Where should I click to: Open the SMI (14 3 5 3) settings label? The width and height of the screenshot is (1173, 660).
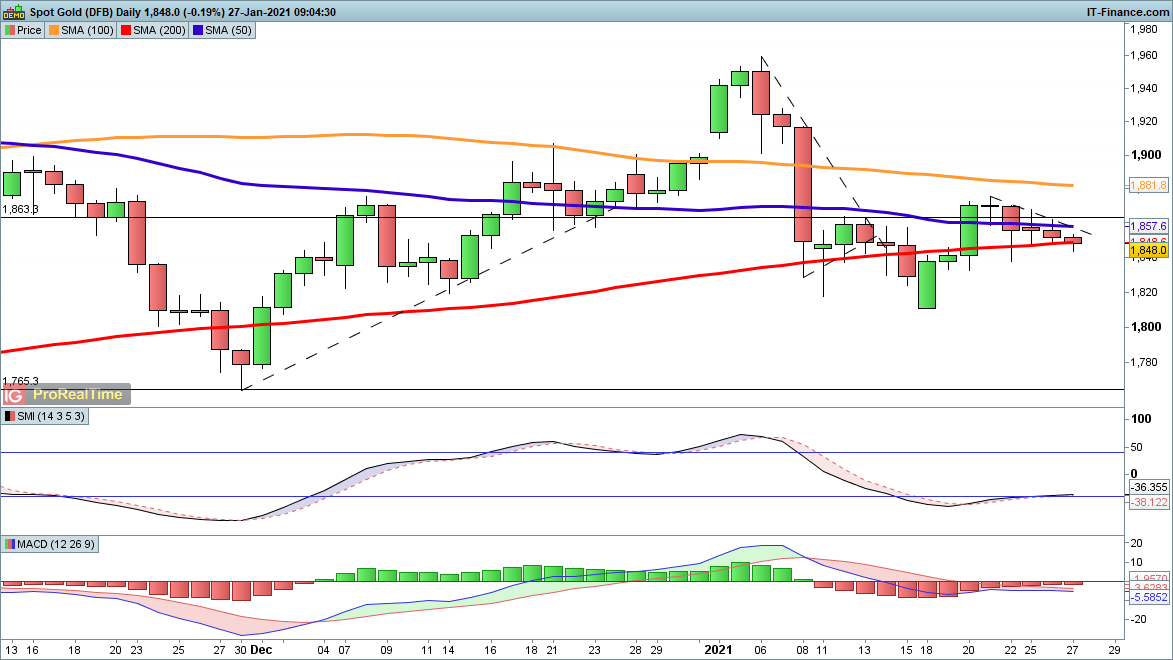(x=52, y=417)
